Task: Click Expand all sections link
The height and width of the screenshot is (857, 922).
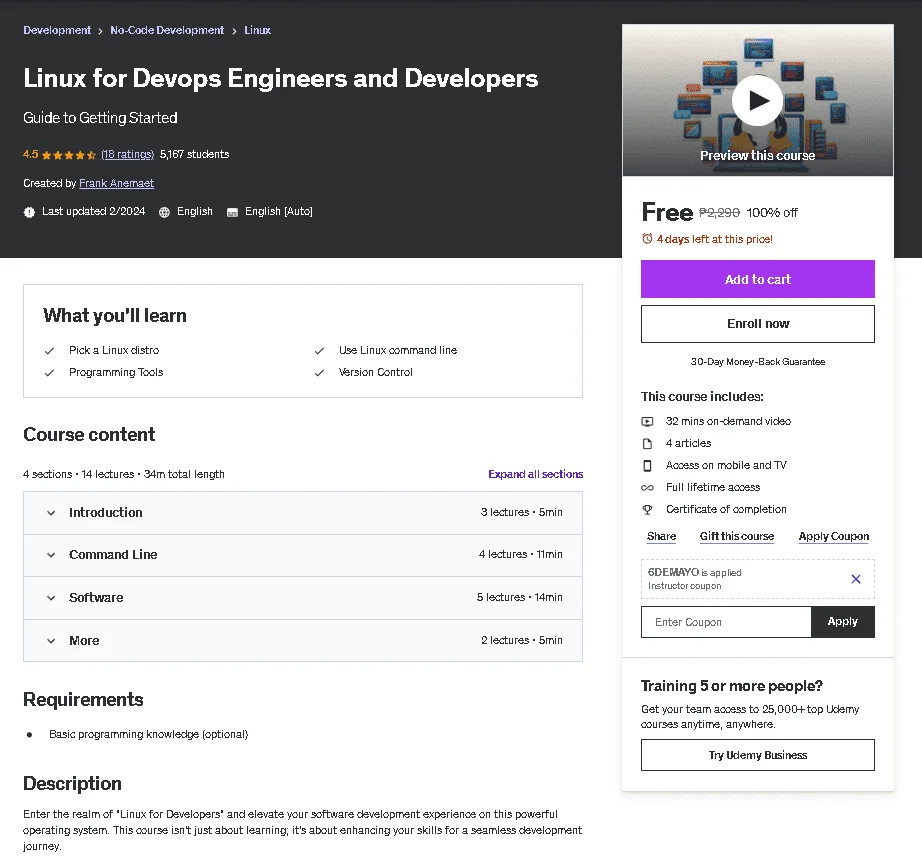Action: pyautogui.click(x=535, y=474)
